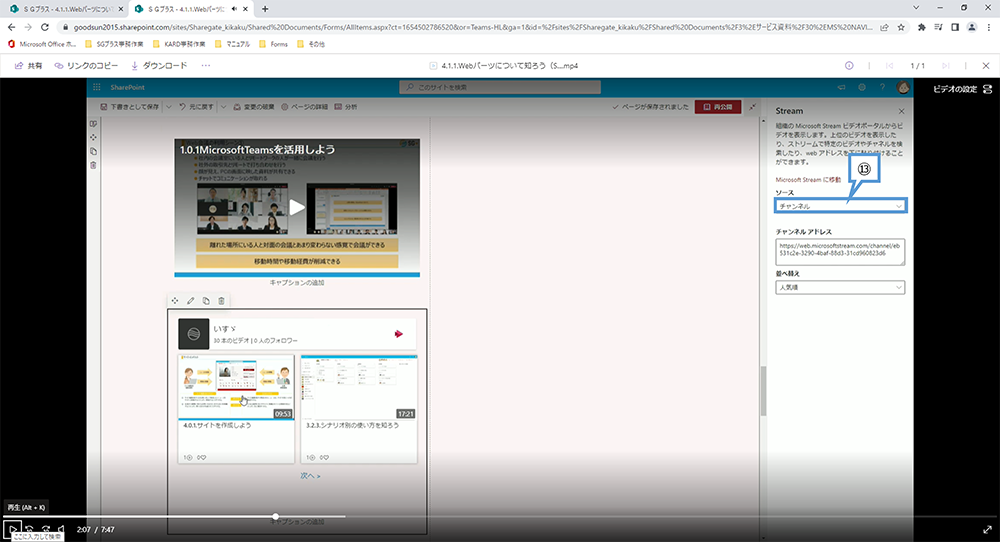Open Chrome extensions puzzle icon
Image resolution: width=1000 pixels, height=542 pixels.
(922, 27)
